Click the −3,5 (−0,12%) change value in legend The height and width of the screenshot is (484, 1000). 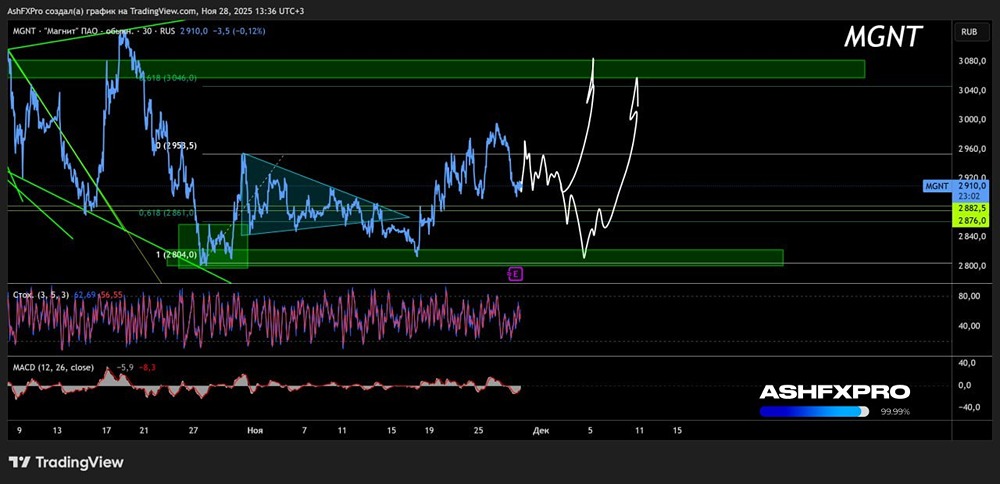coord(240,31)
